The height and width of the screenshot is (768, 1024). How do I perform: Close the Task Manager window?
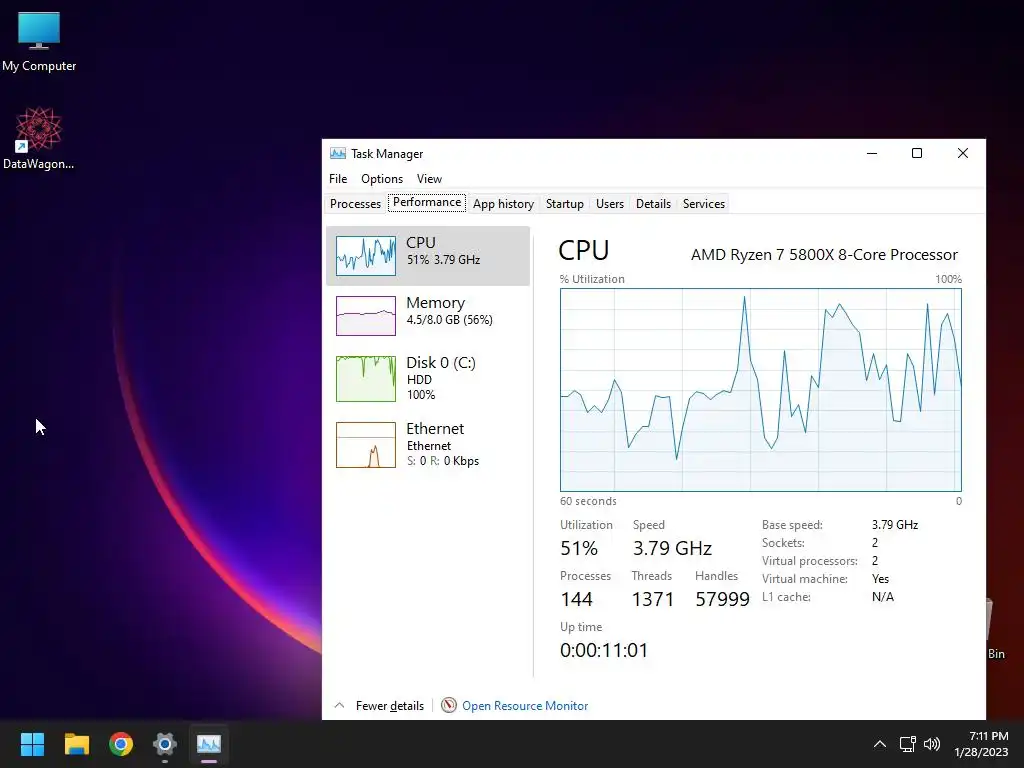(963, 153)
